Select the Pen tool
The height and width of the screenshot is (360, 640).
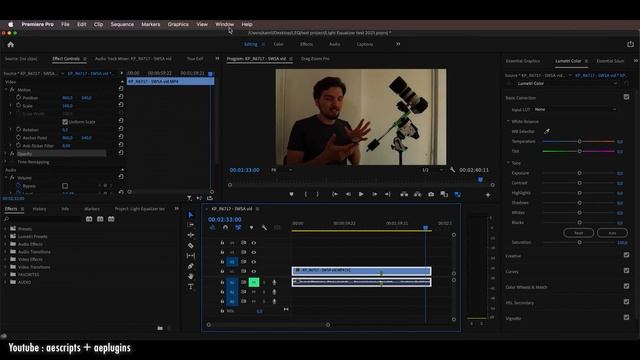click(191, 266)
